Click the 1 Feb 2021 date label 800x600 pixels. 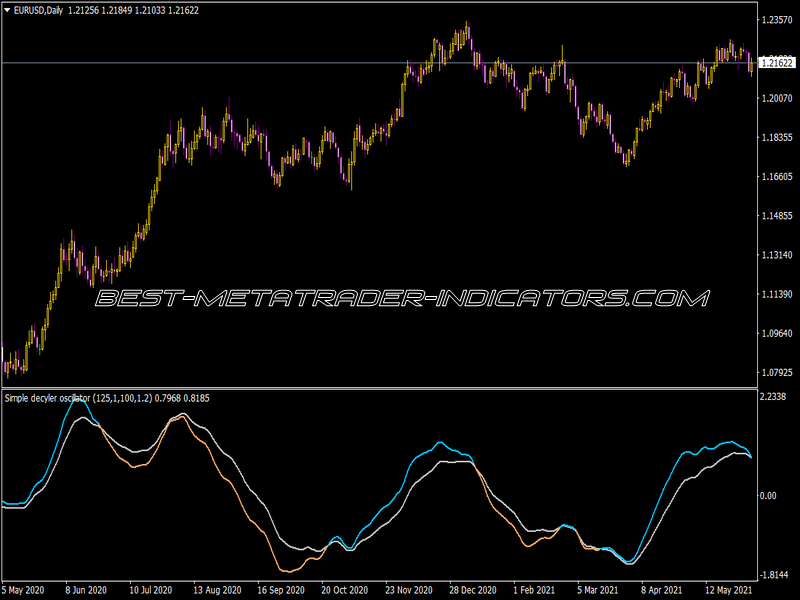coord(534,590)
